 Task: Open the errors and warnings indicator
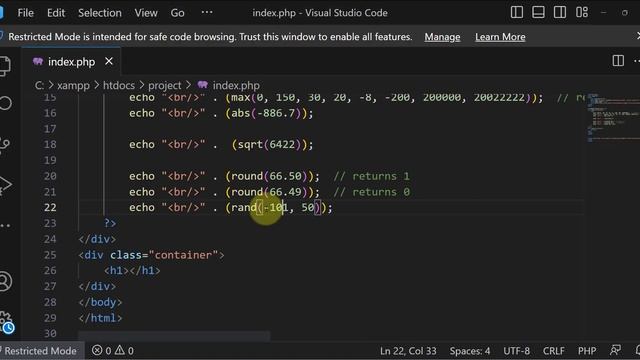pos(113,351)
